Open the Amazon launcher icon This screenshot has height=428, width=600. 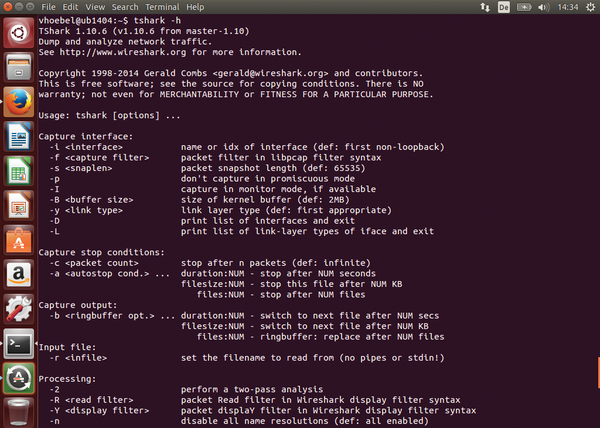(x=18, y=274)
